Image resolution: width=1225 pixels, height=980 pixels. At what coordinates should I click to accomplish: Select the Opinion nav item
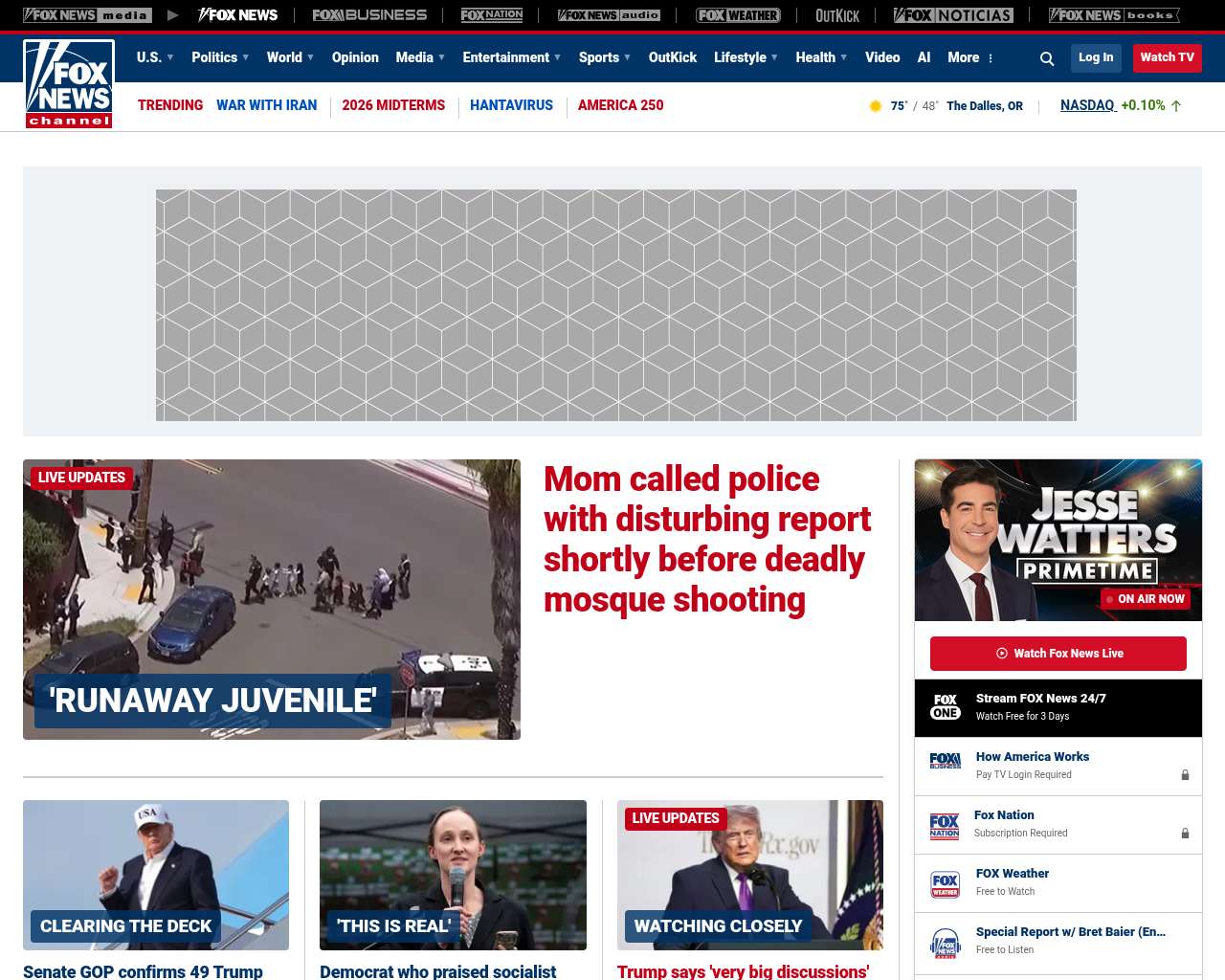[355, 57]
